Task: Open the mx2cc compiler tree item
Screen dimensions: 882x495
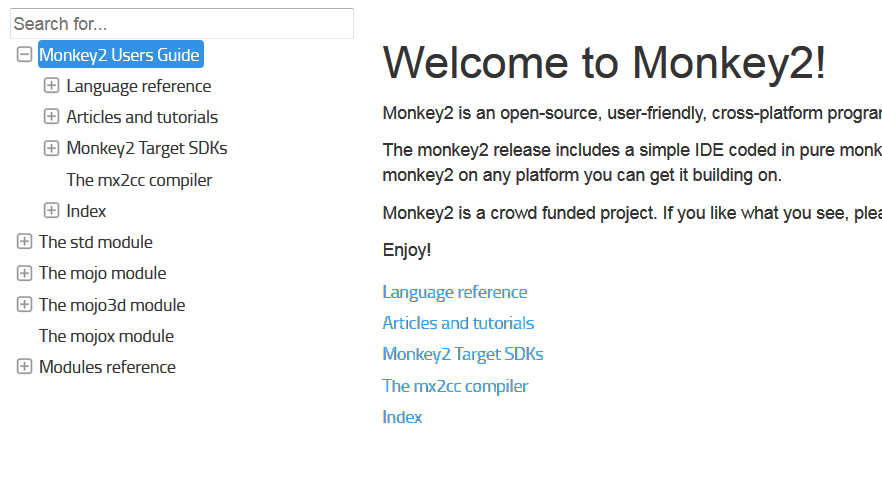Action: (139, 180)
